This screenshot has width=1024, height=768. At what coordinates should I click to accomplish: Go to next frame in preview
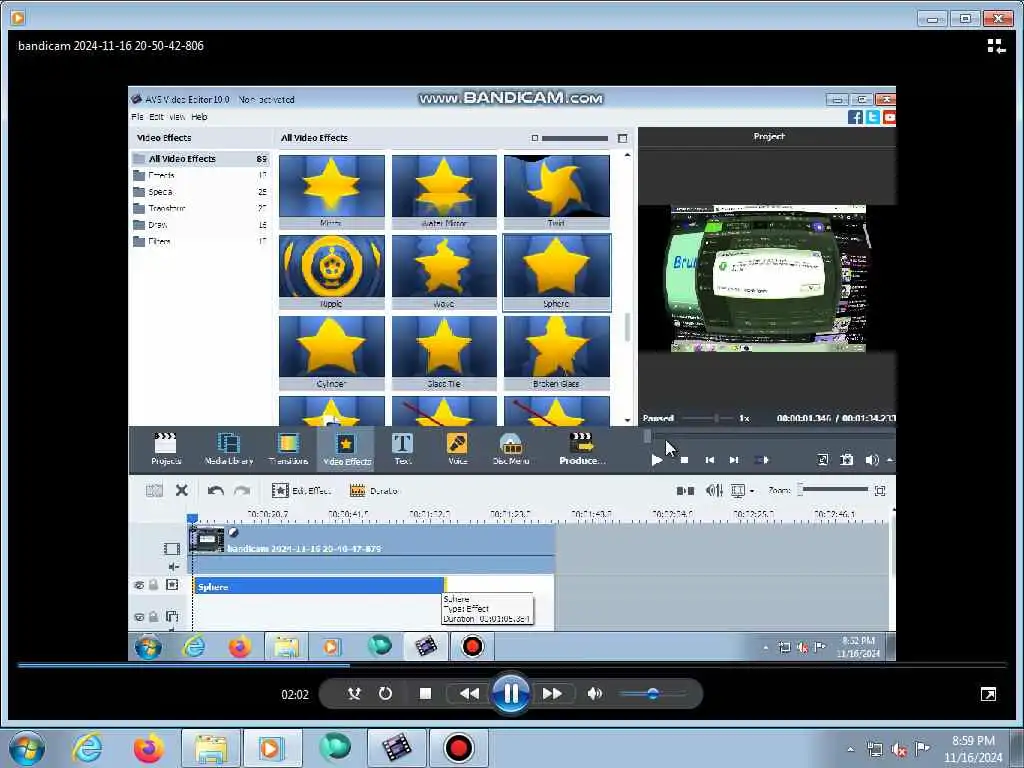pyautogui.click(x=734, y=460)
